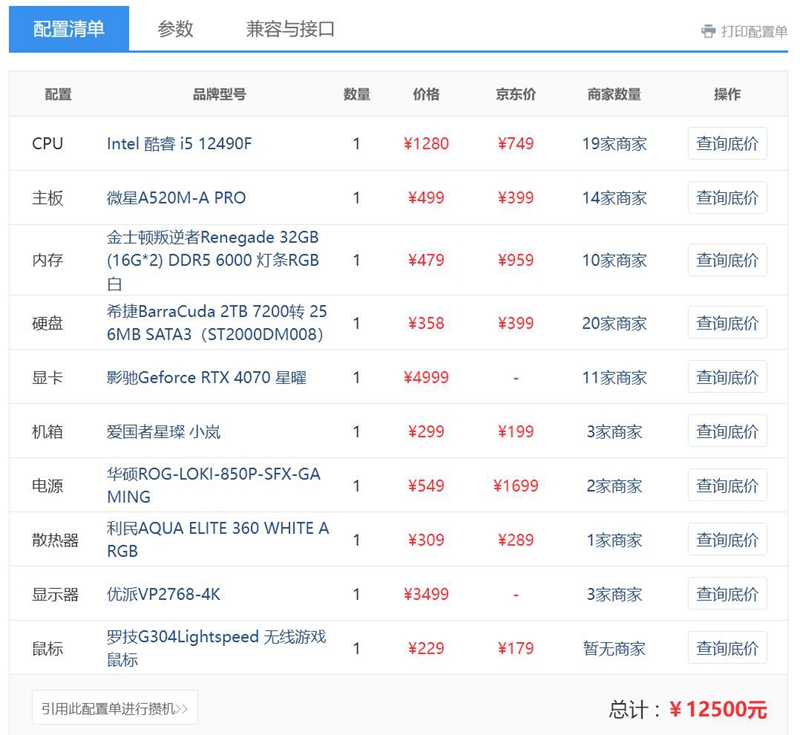Click 查询底价 for the 内存 row
The image size is (800, 735).
(727, 260)
